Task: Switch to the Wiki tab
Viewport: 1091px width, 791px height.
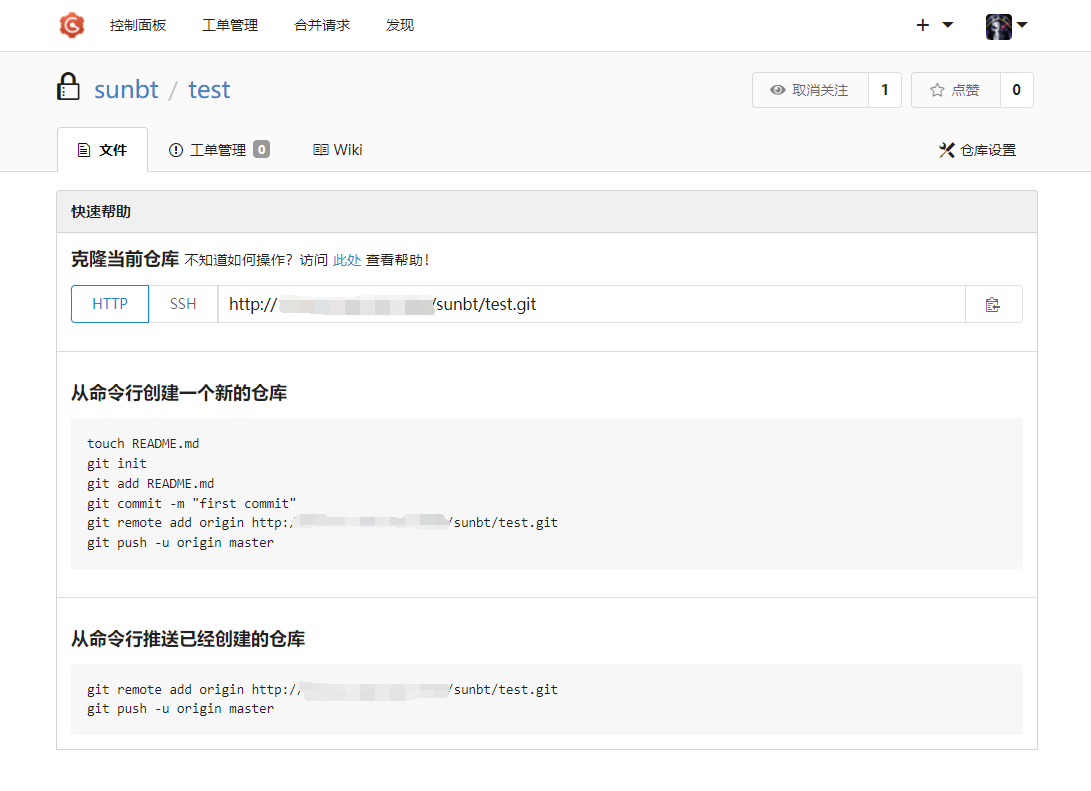Action: (338, 149)
